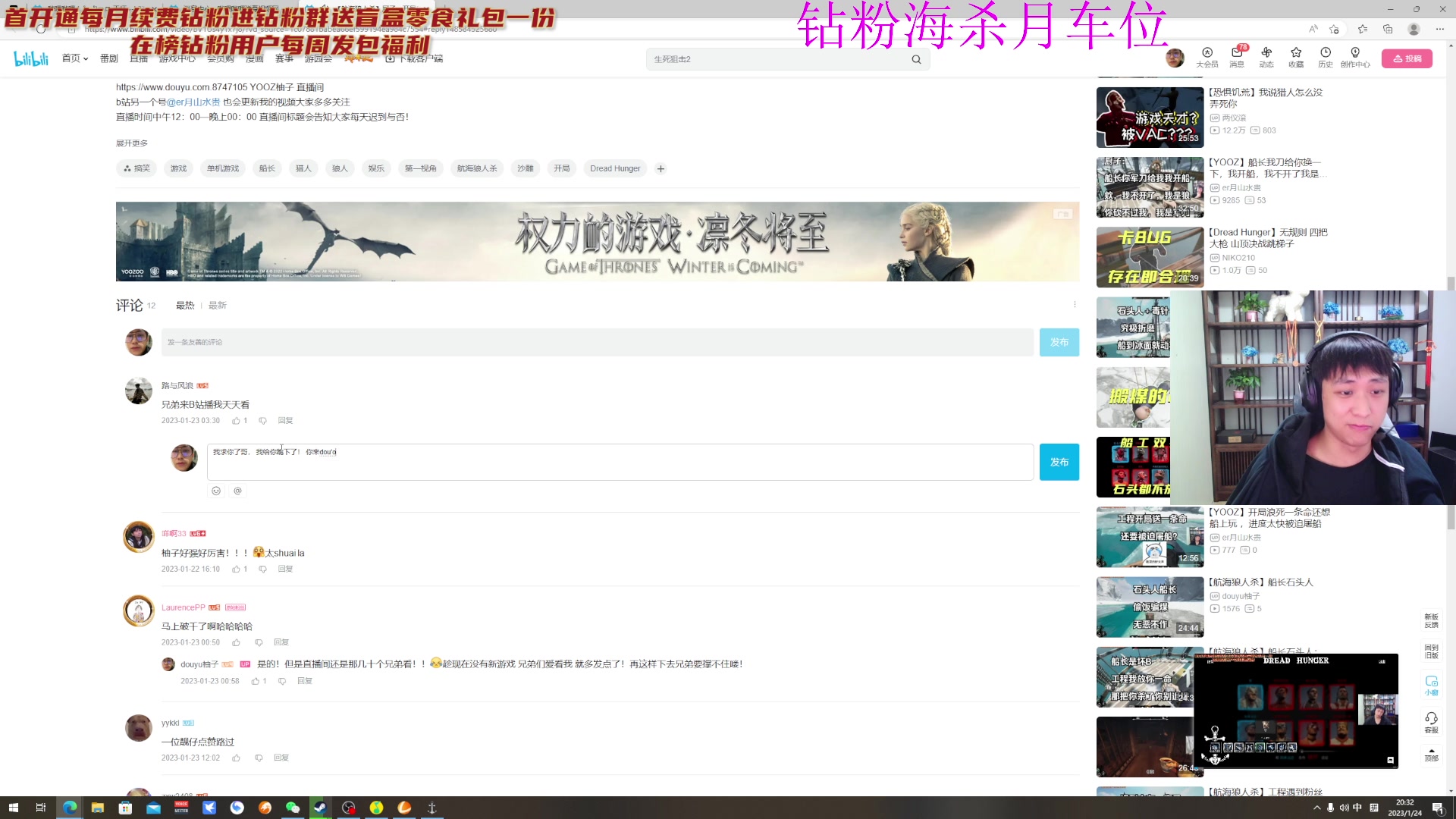The height and width of the screenshot is (819, 1456).
Task: Dislike the comment by 路与风浪
Action: (x=262, y=421)
